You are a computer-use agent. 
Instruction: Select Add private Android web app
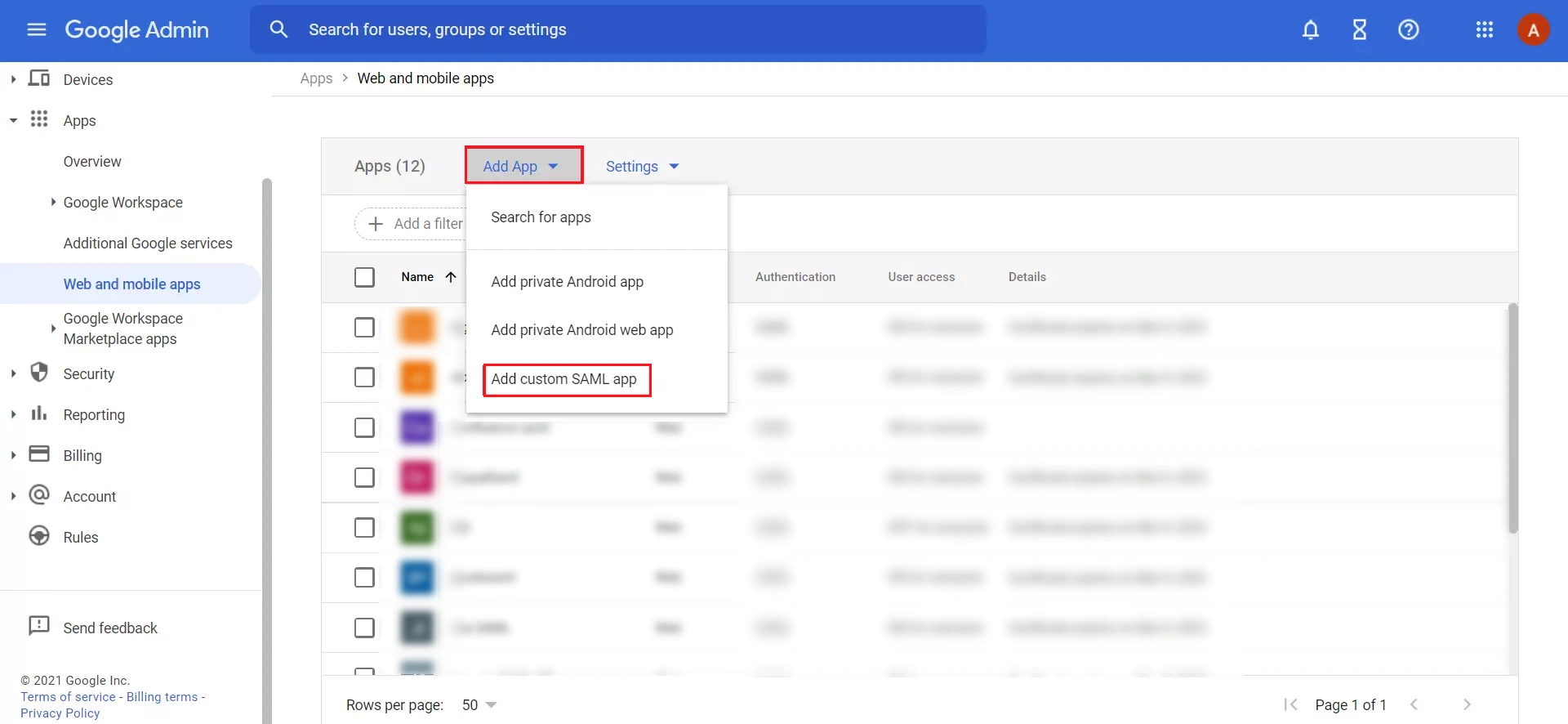pyautogui.click(x=596, y=330)
